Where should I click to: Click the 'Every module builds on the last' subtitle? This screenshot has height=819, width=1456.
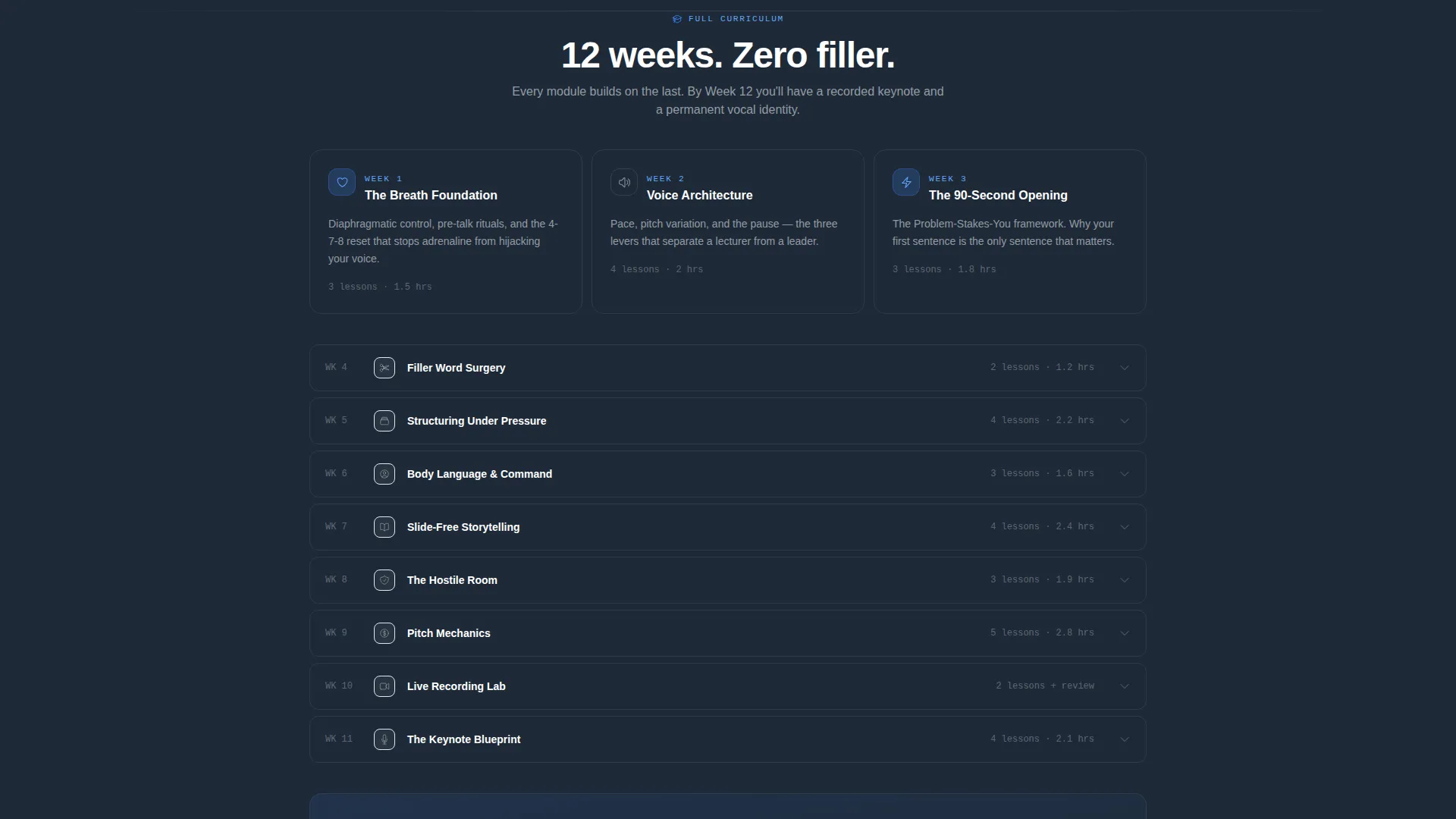(728, 100)
